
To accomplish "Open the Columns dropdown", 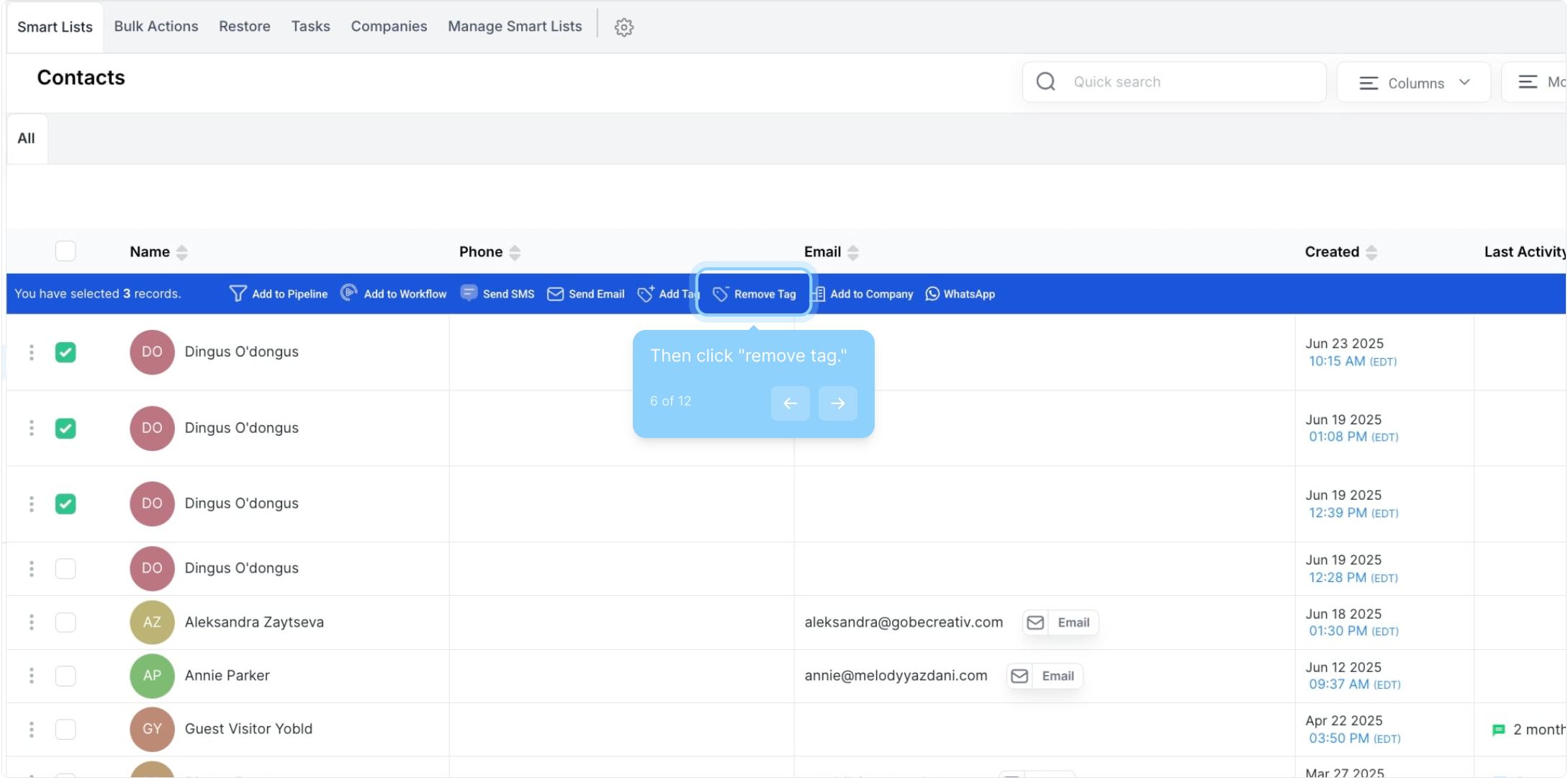I will [1413, 83].
